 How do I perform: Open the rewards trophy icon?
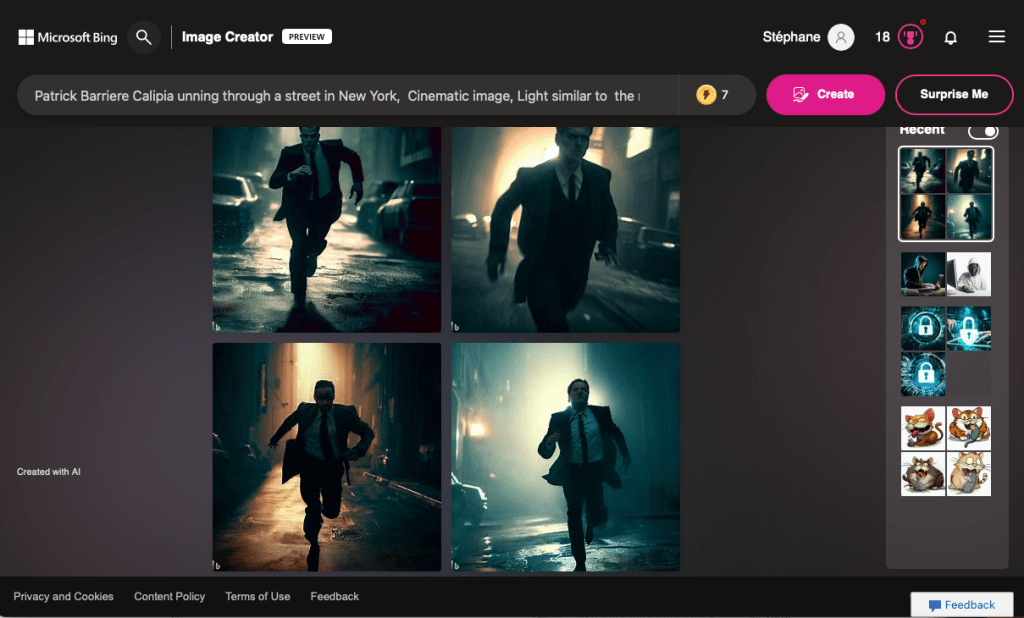910,37
